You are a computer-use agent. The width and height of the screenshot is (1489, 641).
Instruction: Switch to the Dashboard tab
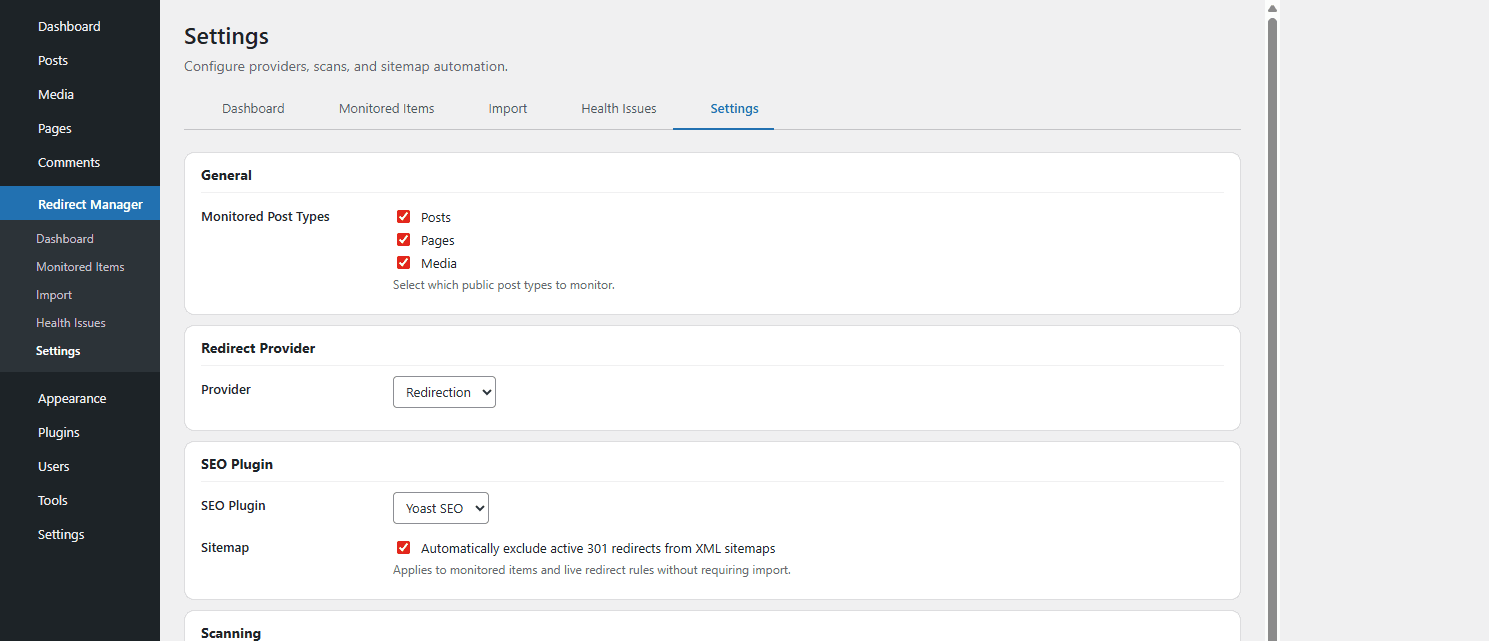[253, 108]
